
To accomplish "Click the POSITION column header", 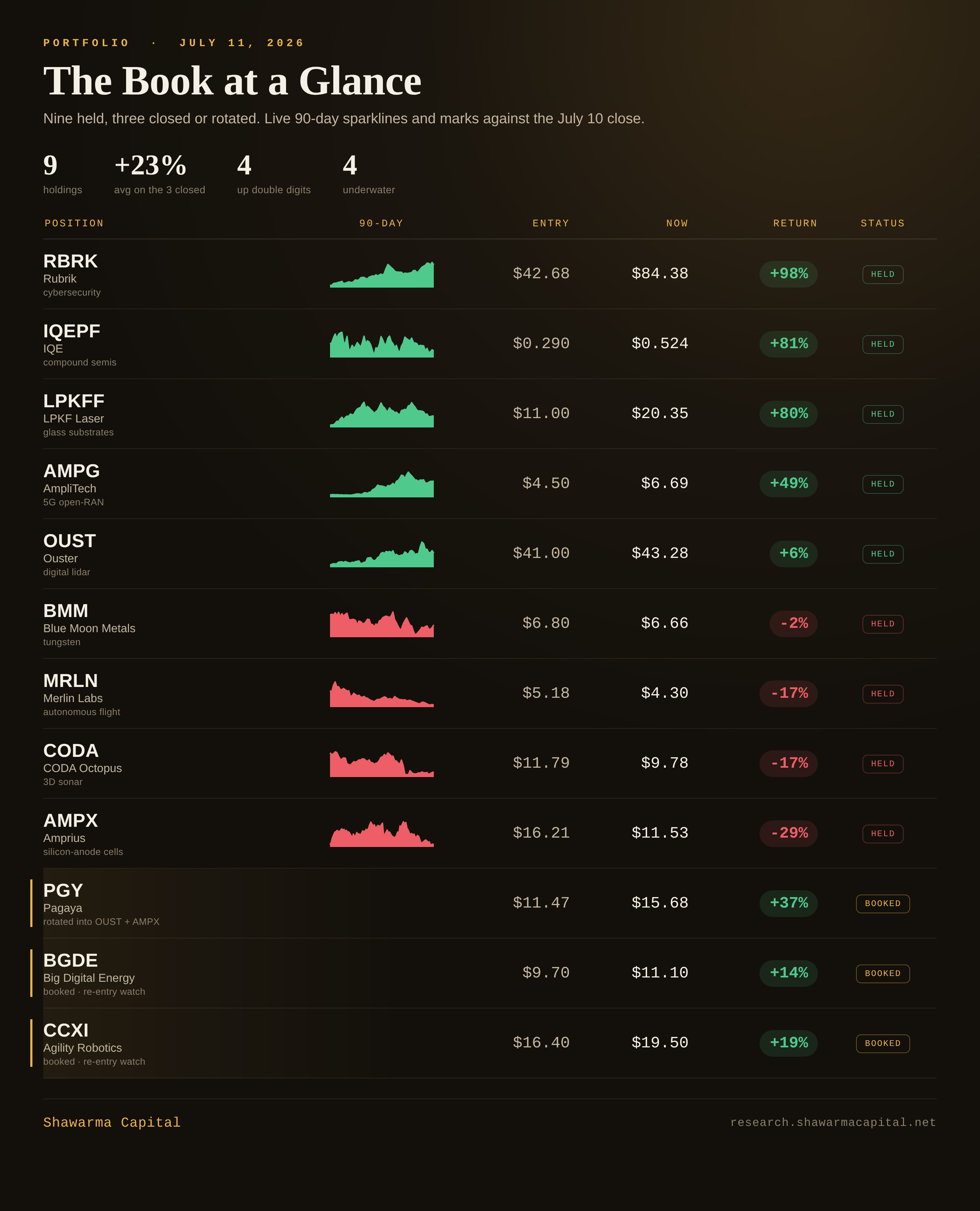I will click(x=75, y=223).
